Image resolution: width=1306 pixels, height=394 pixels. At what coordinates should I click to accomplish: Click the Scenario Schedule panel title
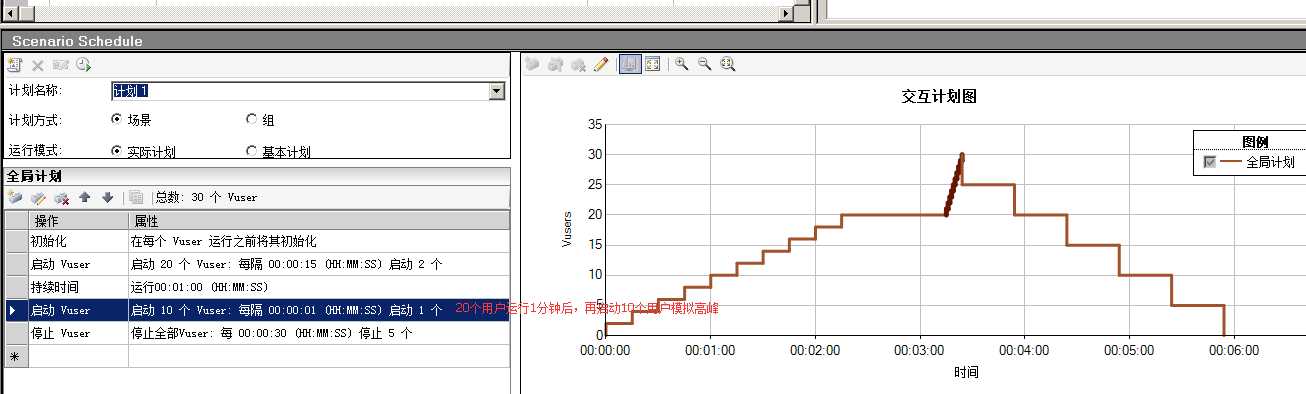pos(77,41)
